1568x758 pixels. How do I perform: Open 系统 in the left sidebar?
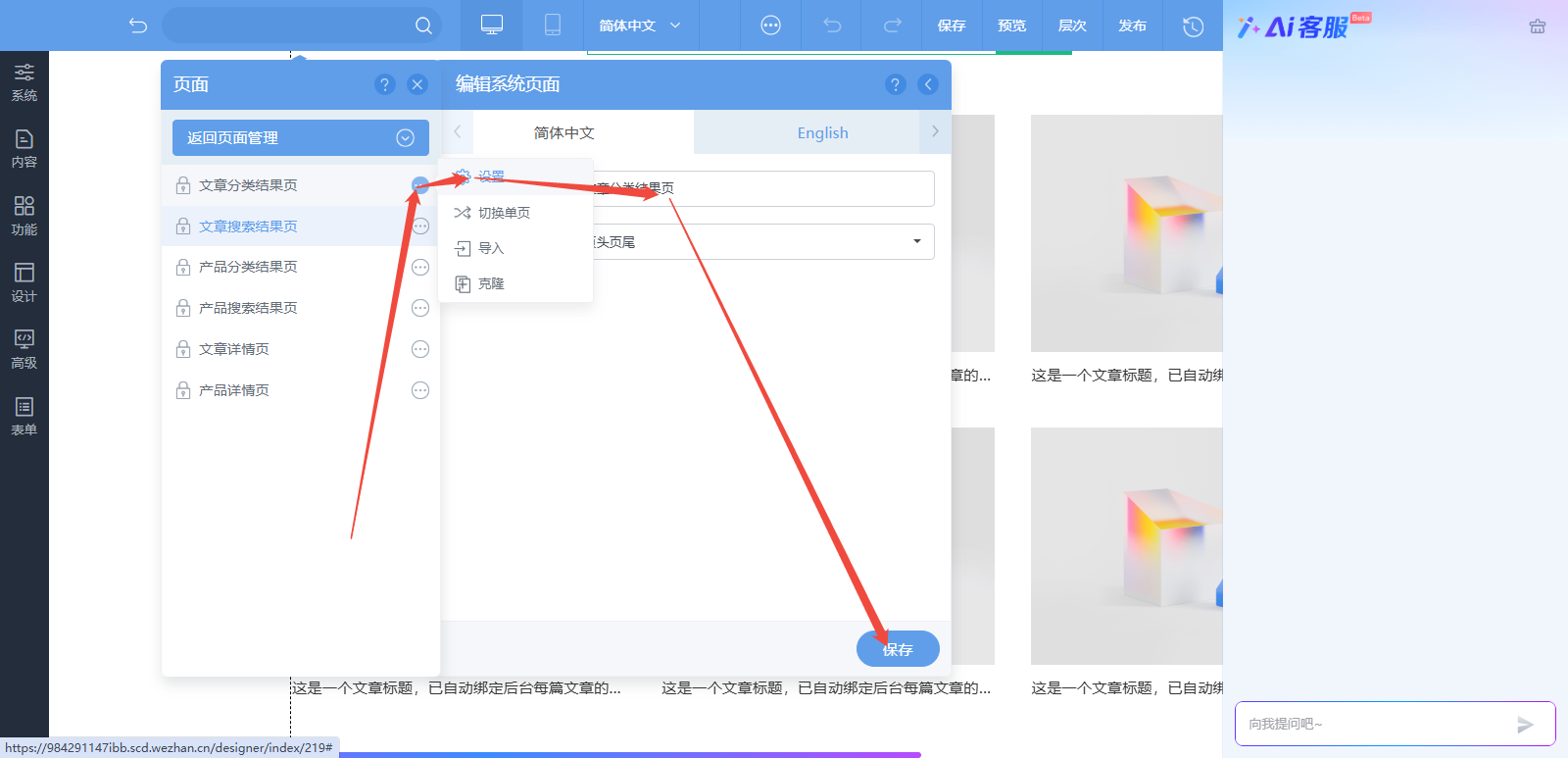24,82
